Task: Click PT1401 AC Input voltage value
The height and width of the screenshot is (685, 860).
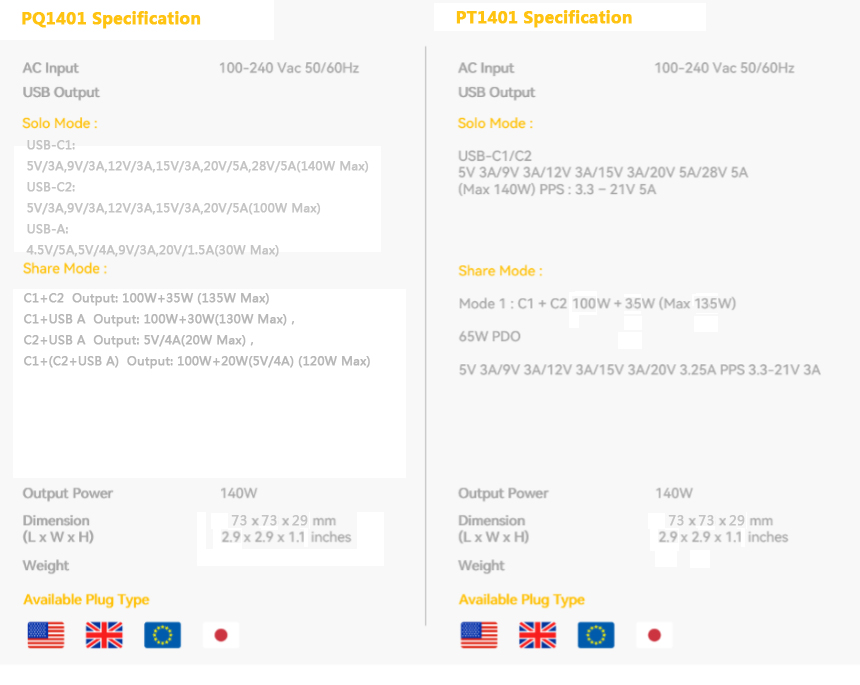Action: pos(724,68)
